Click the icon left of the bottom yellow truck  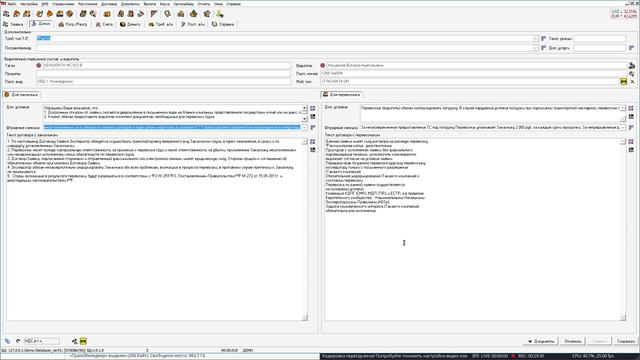coord(74,341)
